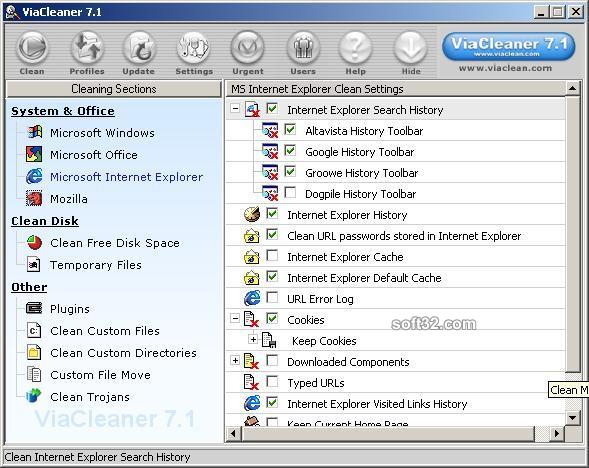The width and height of the screenshot is (589, 468).
Task: Click the Cleaning Sections header button
Action: click(x=114, y=89)
